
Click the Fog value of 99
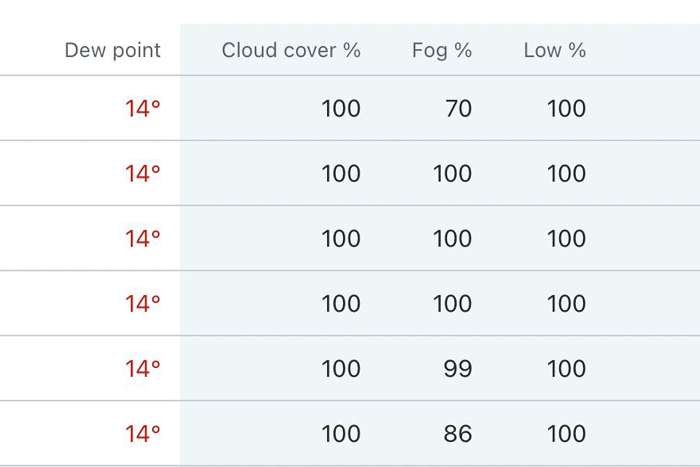point(457,369)
